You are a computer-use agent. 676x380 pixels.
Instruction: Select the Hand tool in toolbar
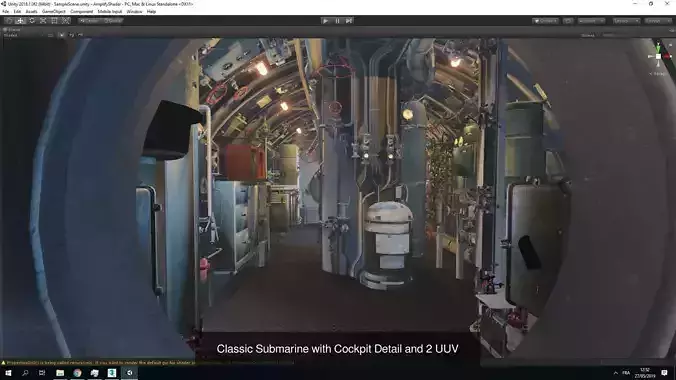[x=9, y=21]
